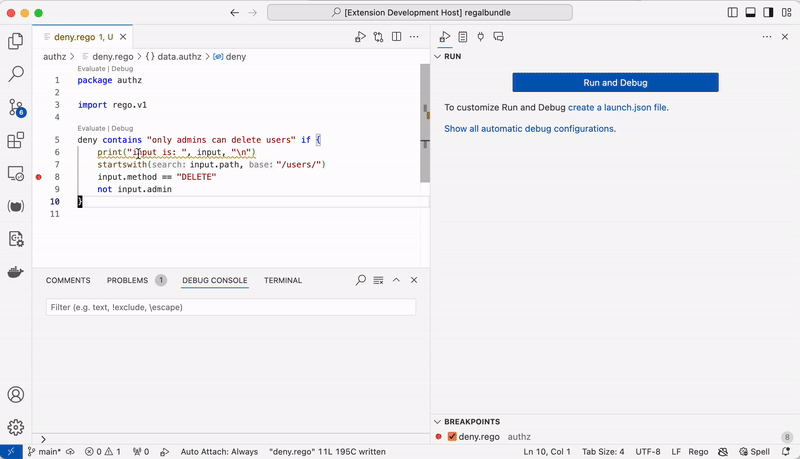Open Remote Explorer in the activity bar
Image resolution: width=800 pixels, height=459 pixels.
16,173
